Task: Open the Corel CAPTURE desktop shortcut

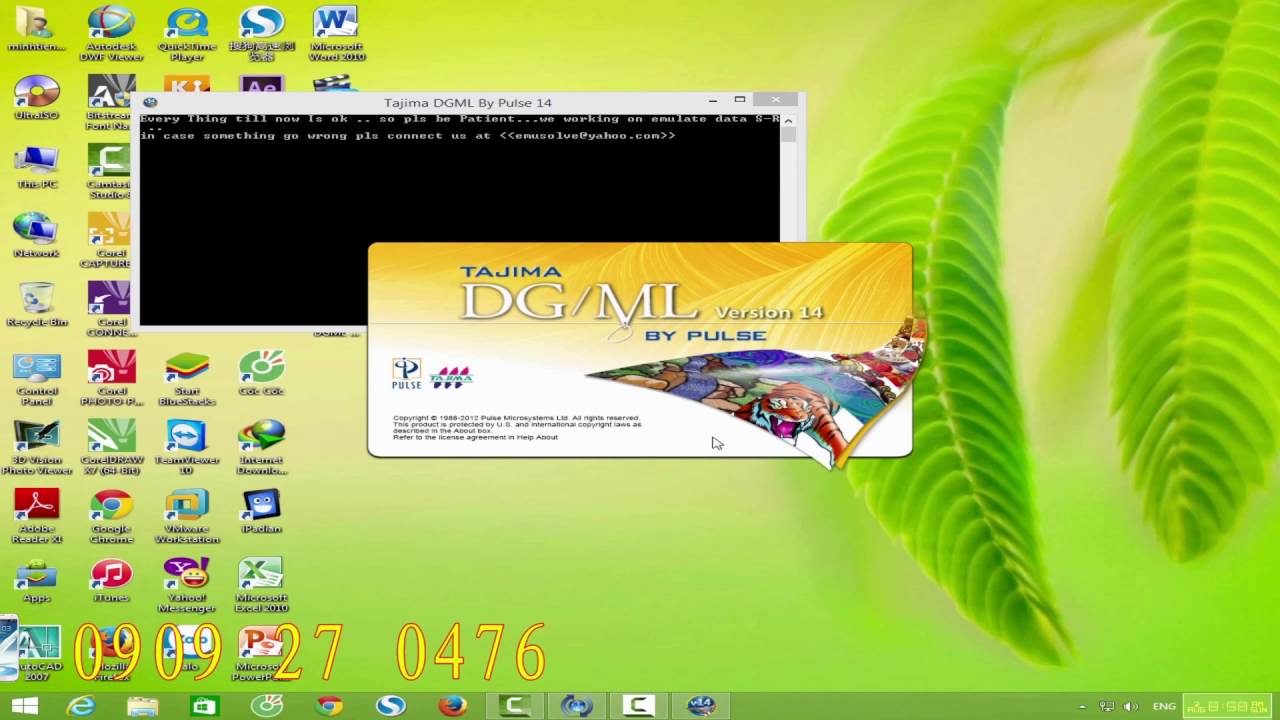Action: (108, 240)
